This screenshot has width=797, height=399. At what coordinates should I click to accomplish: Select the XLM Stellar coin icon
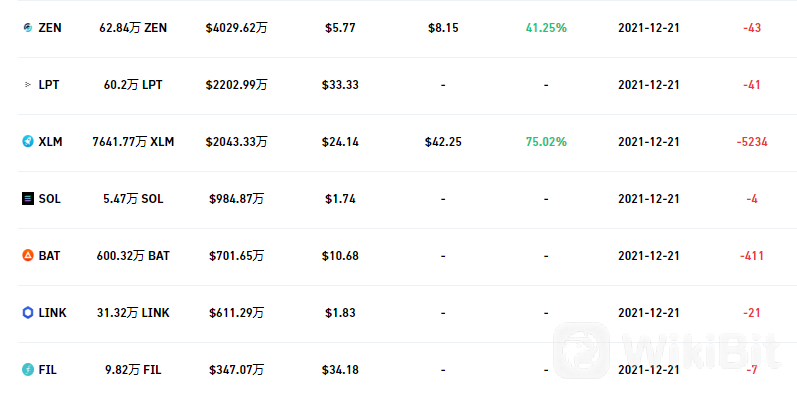28,141
